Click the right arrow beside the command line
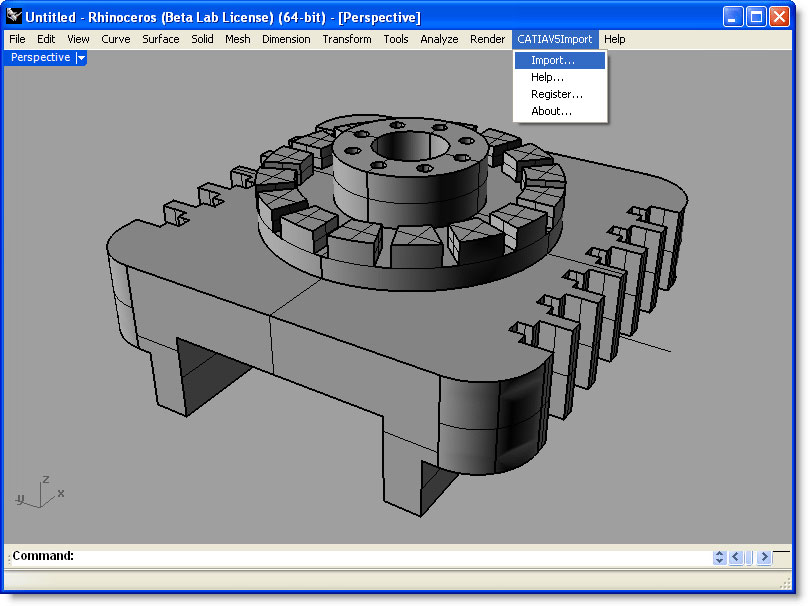This screenshot has width=808, height=606. [x=766, y=557]
